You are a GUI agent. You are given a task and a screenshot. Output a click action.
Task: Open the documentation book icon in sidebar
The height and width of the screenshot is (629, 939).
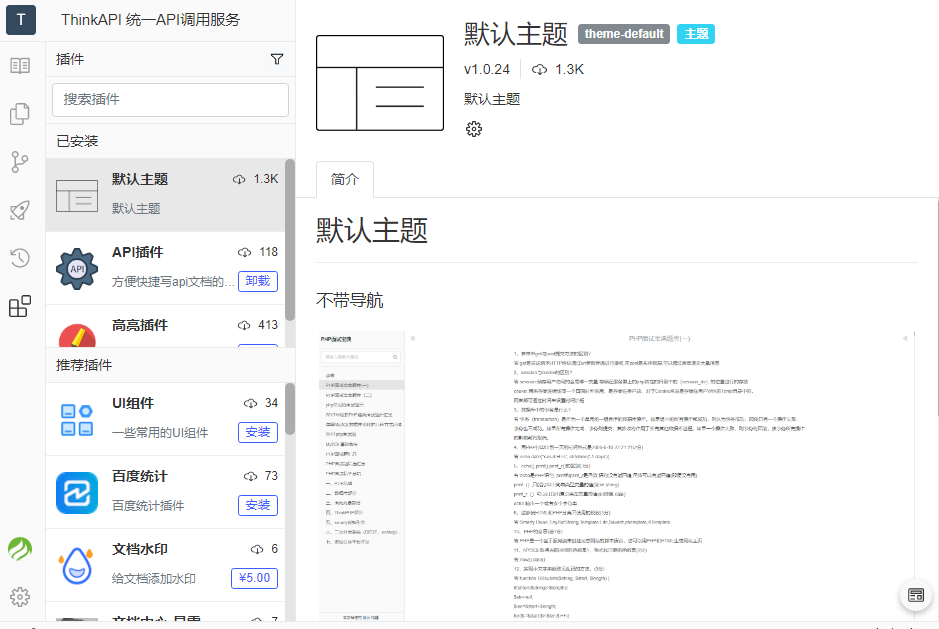20,66
